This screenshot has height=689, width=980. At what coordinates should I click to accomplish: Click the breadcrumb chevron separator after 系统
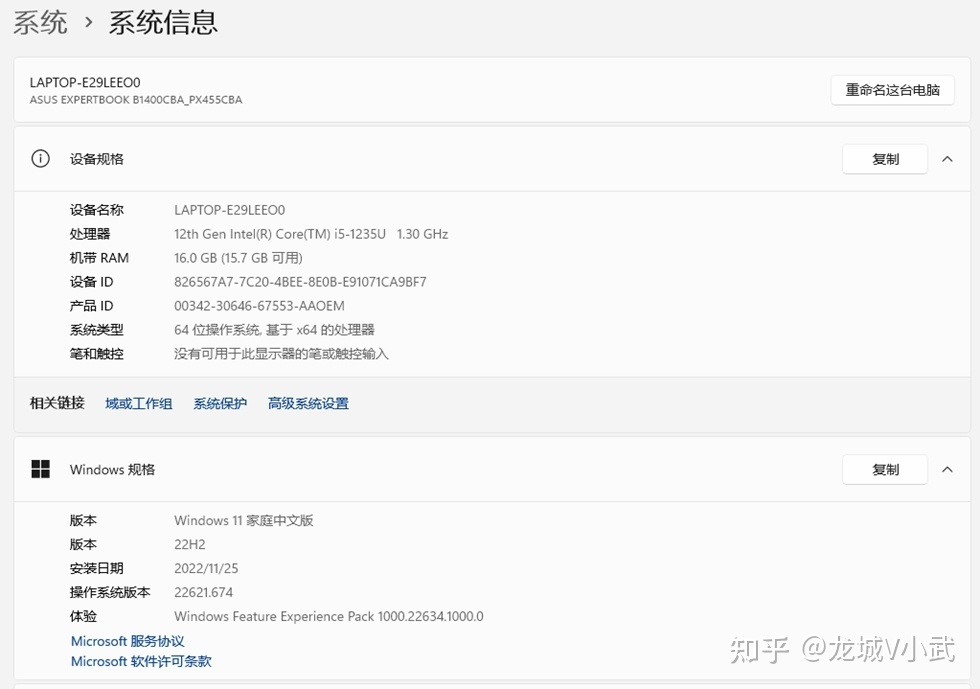(x=88, y=23)
